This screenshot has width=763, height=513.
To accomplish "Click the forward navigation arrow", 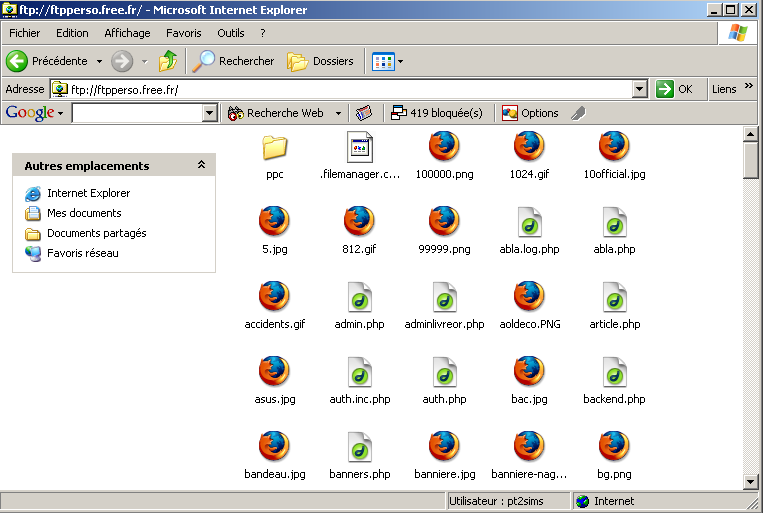I will (122, 61).
